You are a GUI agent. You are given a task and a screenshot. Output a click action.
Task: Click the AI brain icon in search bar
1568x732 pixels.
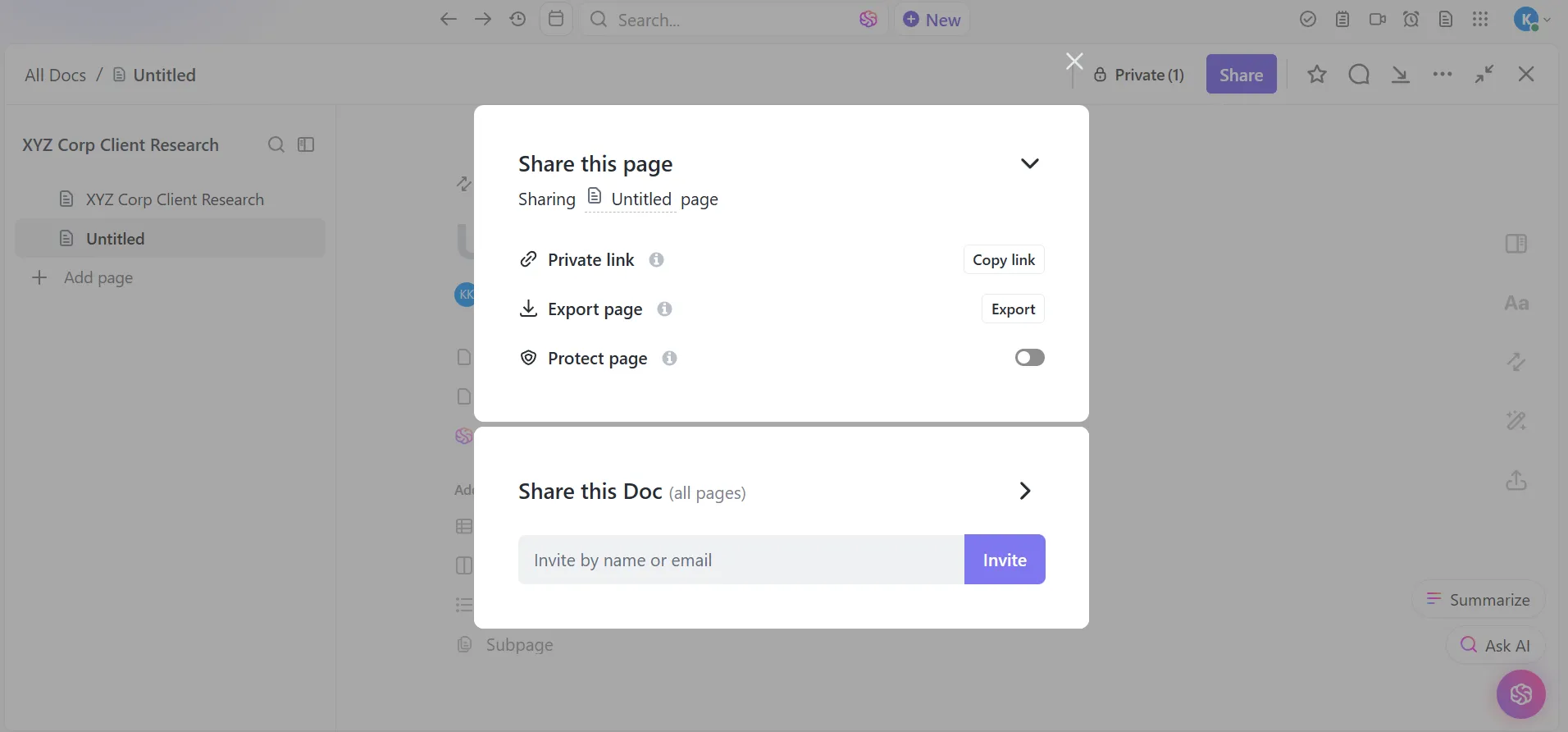pos(868,20)
